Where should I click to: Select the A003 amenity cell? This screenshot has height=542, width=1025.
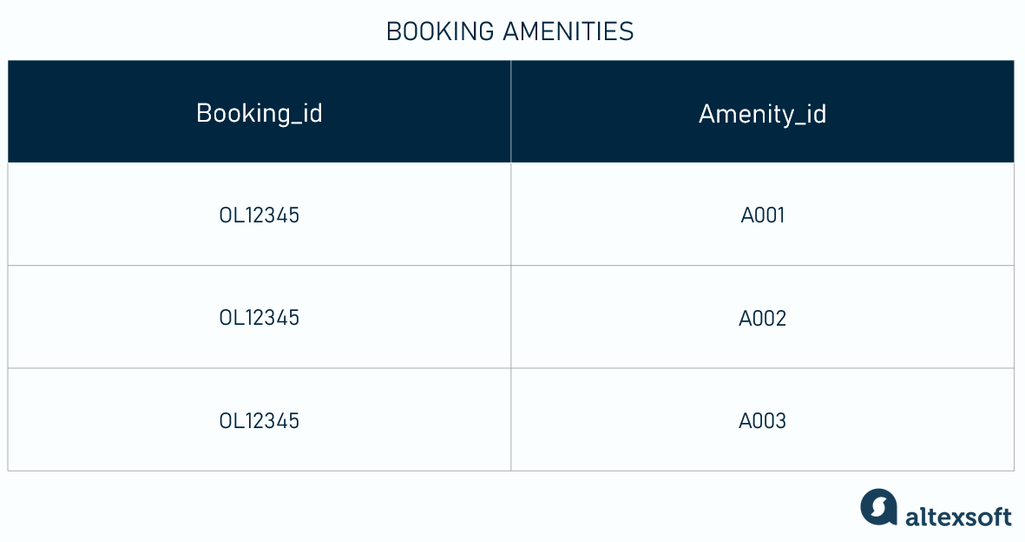pyautogui.click(x=762, y=420)
